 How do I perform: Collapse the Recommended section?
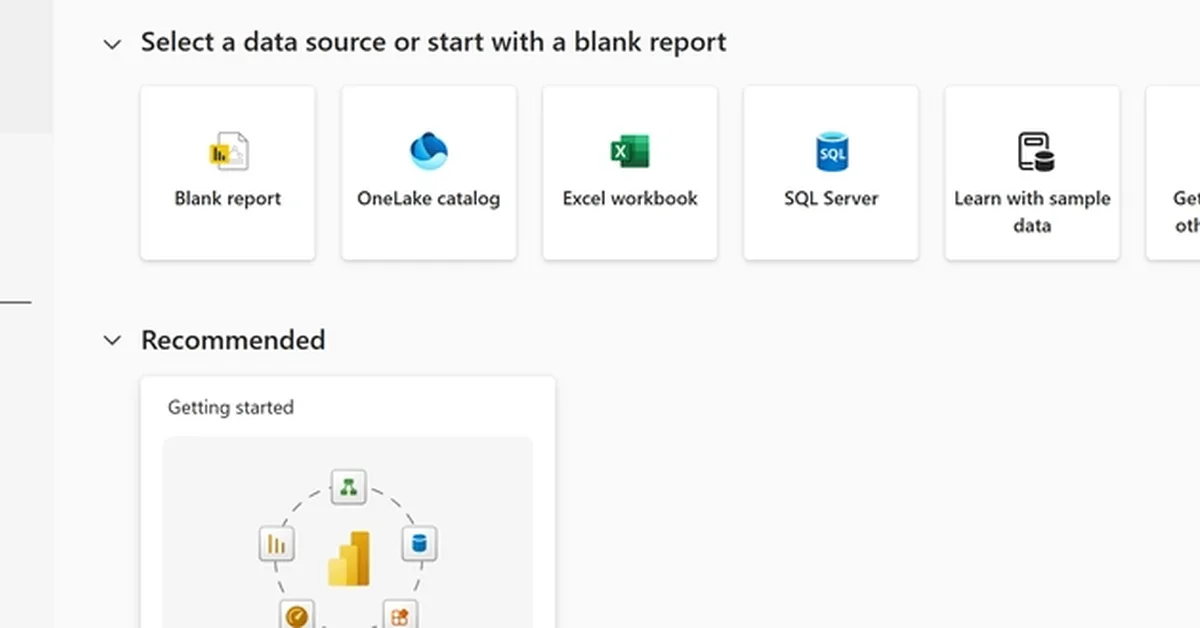112,340
